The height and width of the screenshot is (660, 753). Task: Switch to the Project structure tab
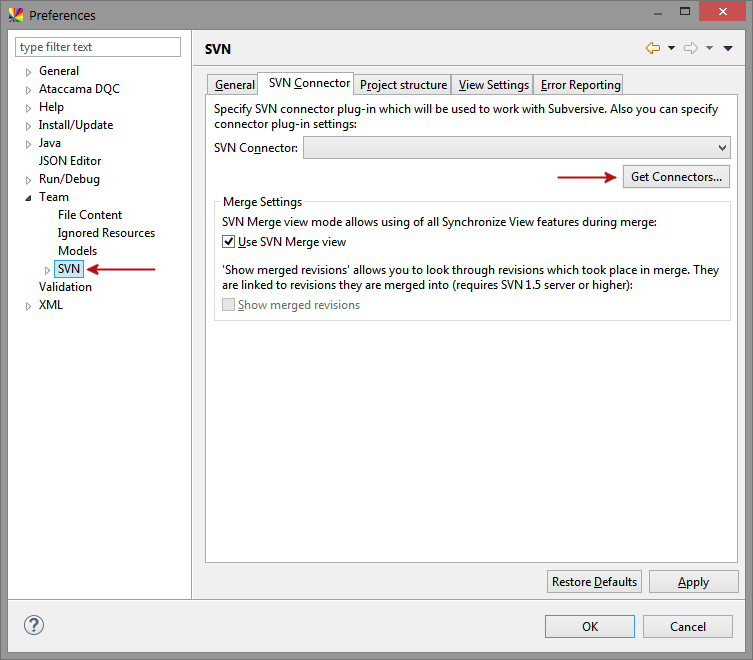coord(403,85)
